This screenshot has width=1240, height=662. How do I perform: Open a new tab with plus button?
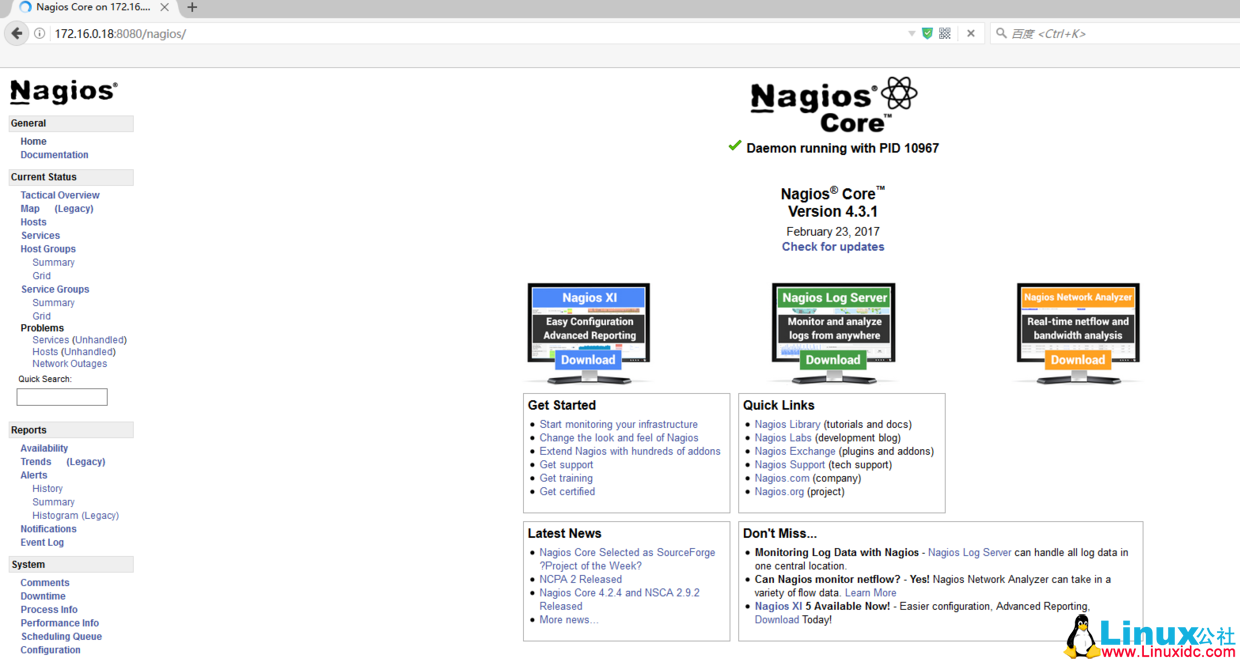pyautogui.click(x=192, y=7)
